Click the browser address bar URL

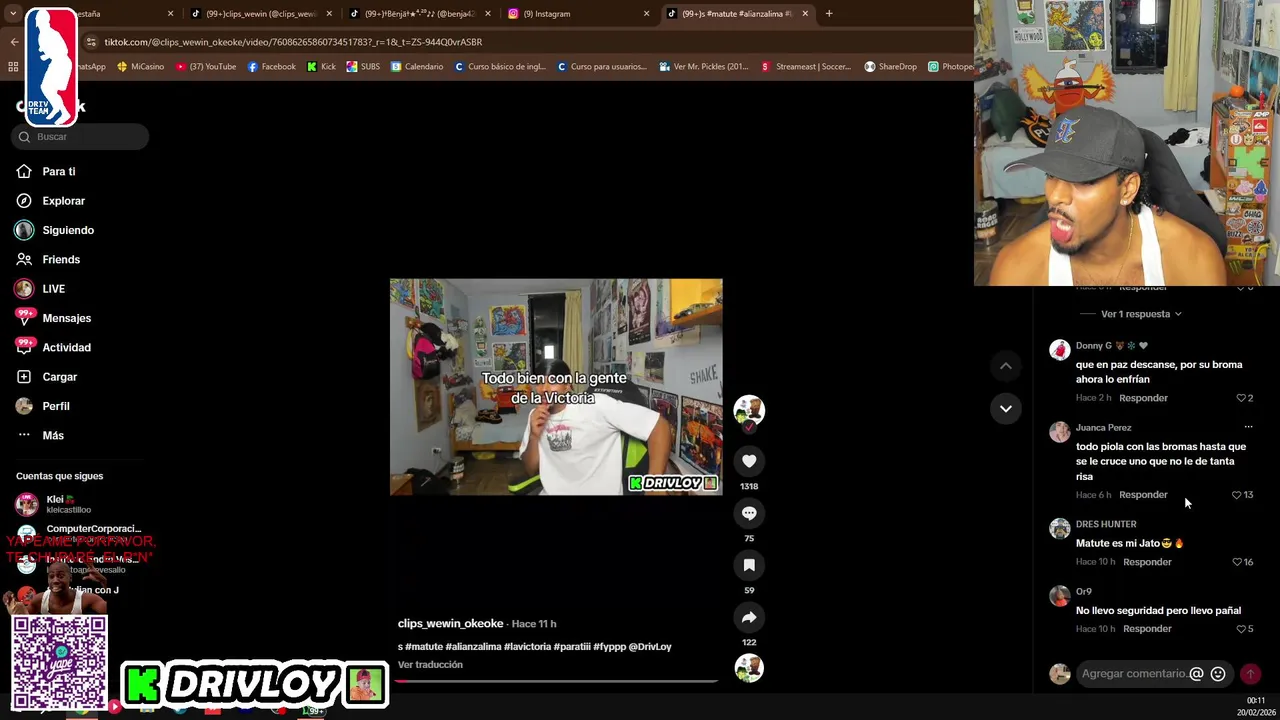tap(293, 42)
